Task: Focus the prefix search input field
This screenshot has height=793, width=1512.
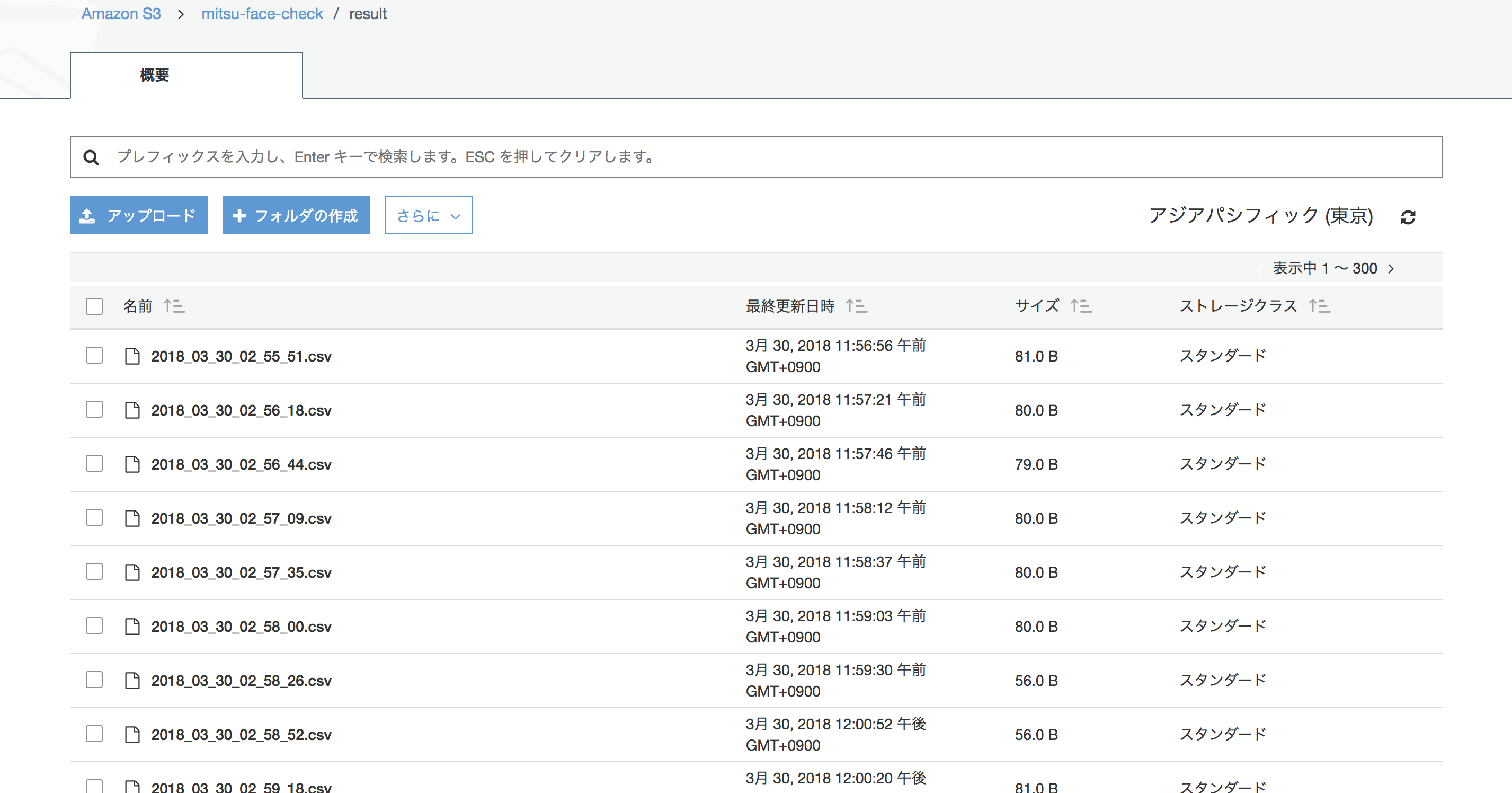Action: pos(763,157)
